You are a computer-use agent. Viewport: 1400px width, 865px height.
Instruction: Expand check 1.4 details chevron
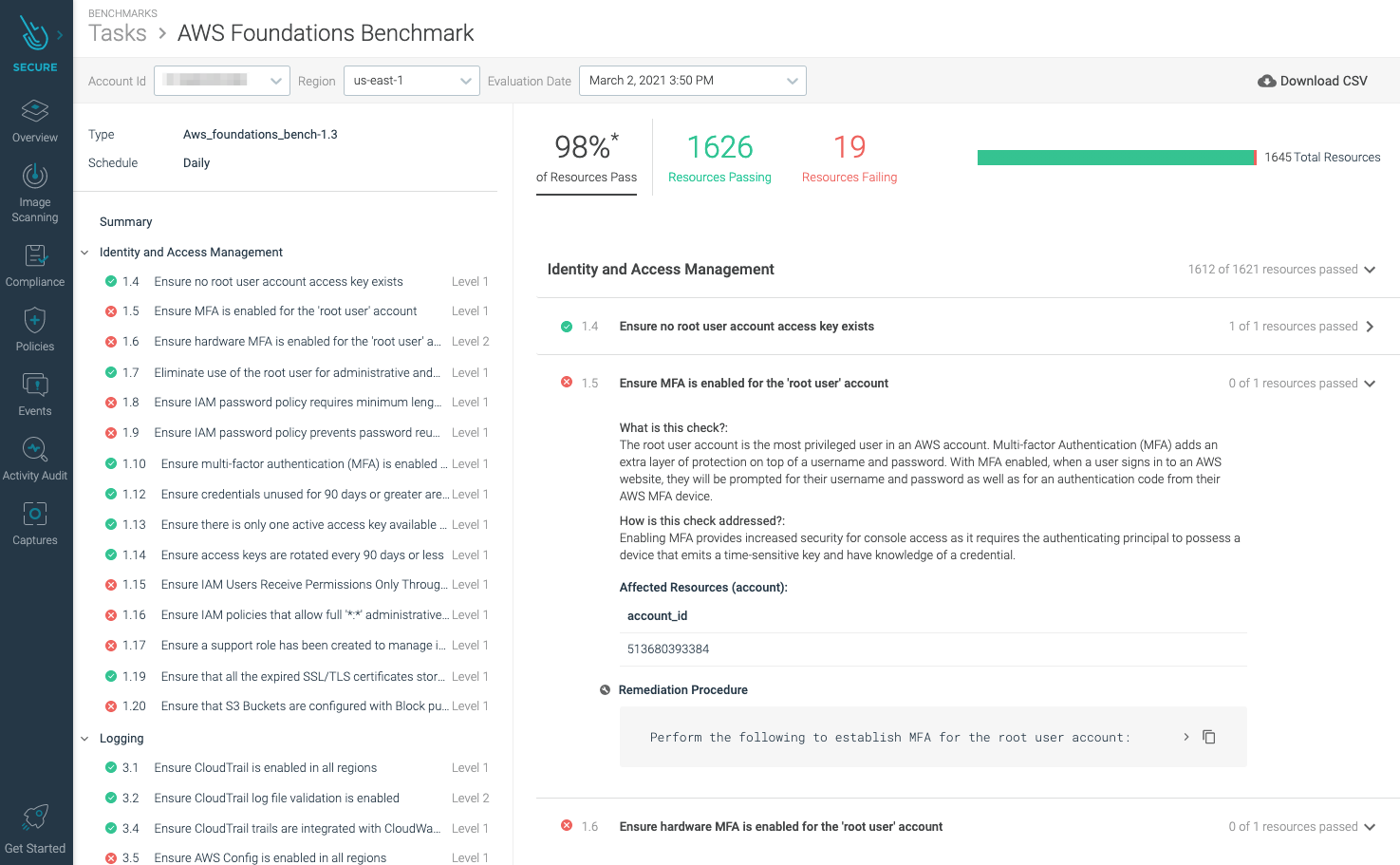click(x=1370, y=327)
